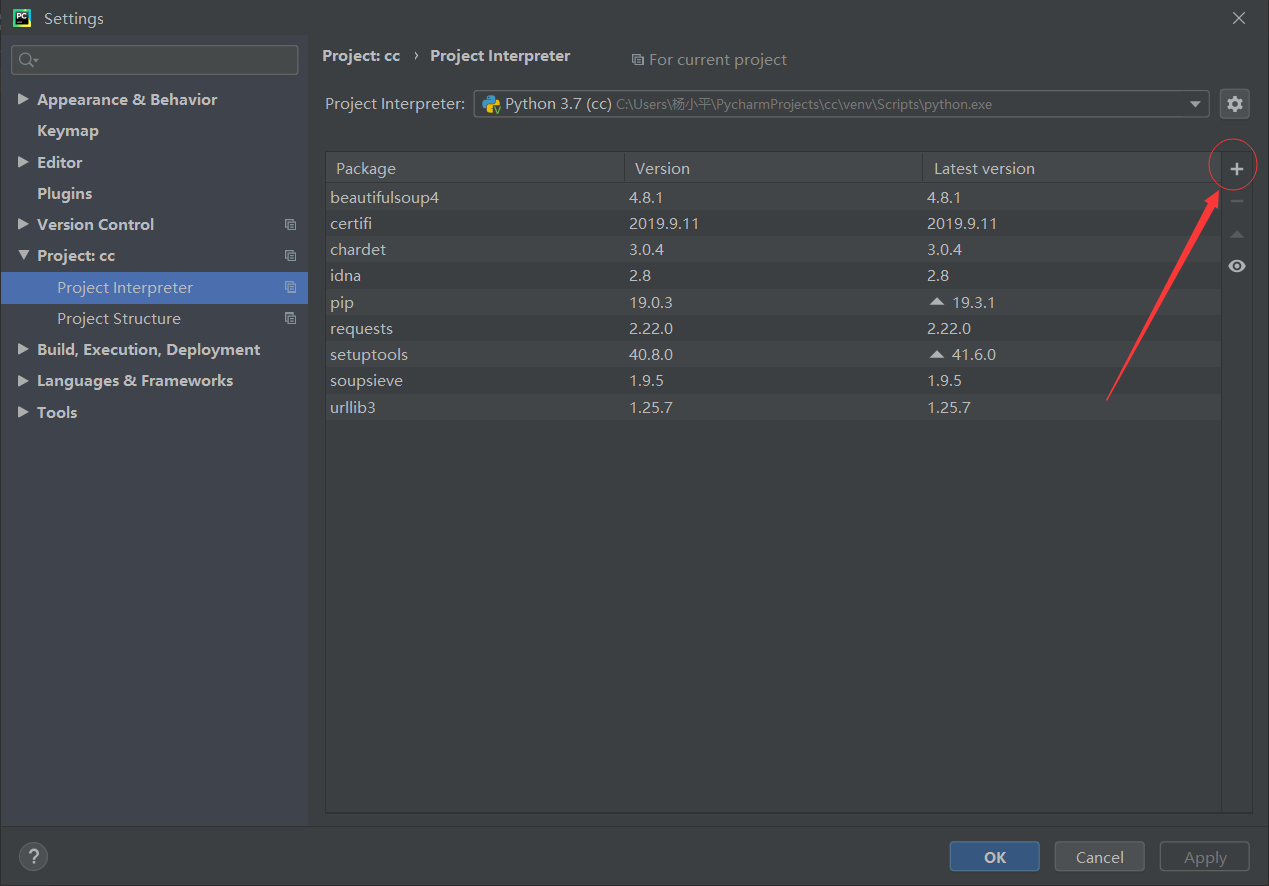
Task: Select the certifi package row
Action: [773, 223]
